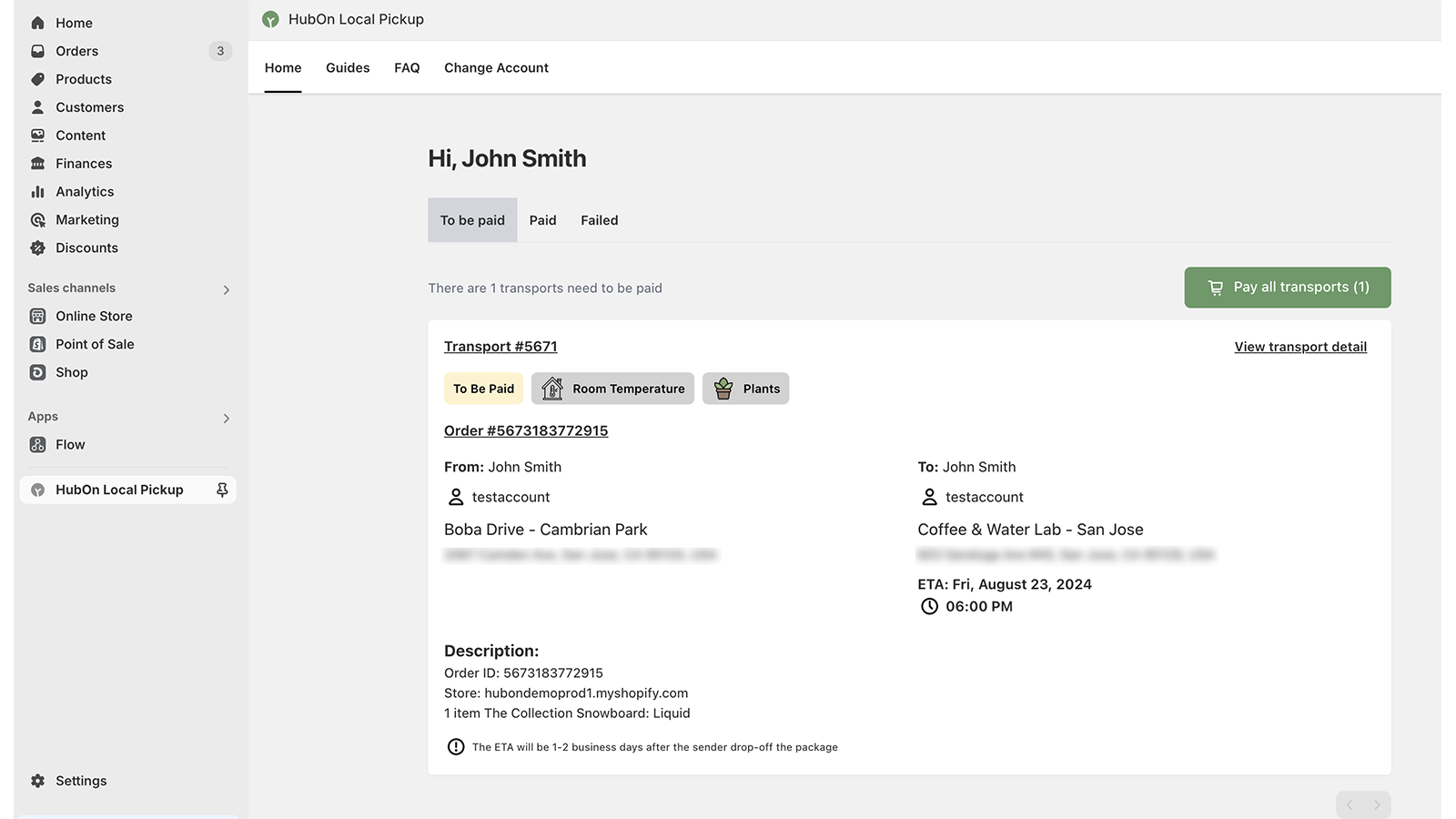The height and width of the screenshot is (819, 1456).
Task: Click the HubOn Local Pickup sidebar icon
Action: (x=37, y=490)
